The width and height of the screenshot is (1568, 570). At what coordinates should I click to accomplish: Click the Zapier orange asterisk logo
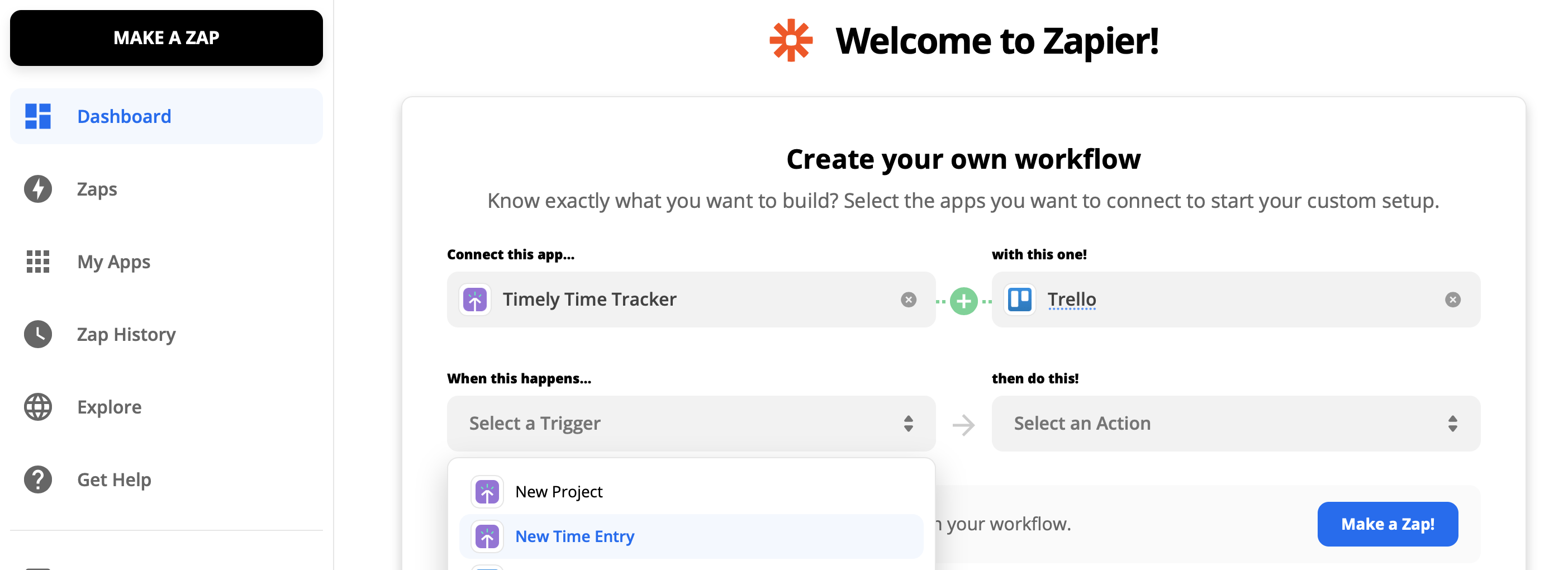pyautogui.click(x=791, y=41)
